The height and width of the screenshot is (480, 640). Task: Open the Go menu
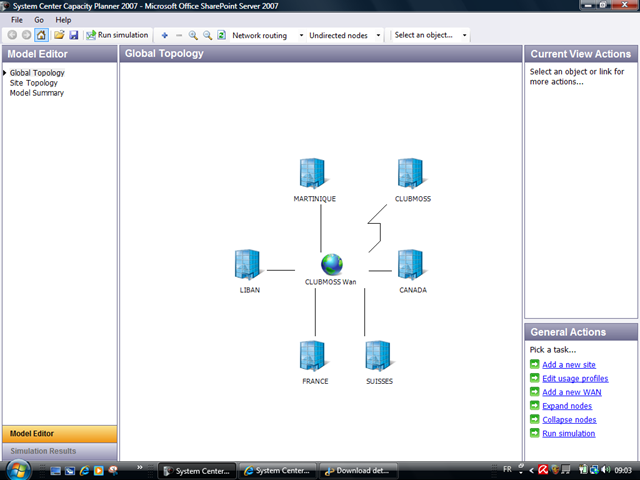click(x=39, y=20)
